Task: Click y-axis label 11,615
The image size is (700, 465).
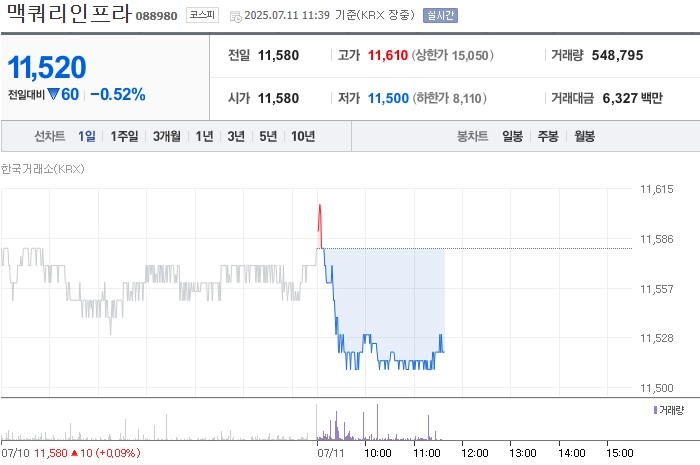Action: pos(657,189)
